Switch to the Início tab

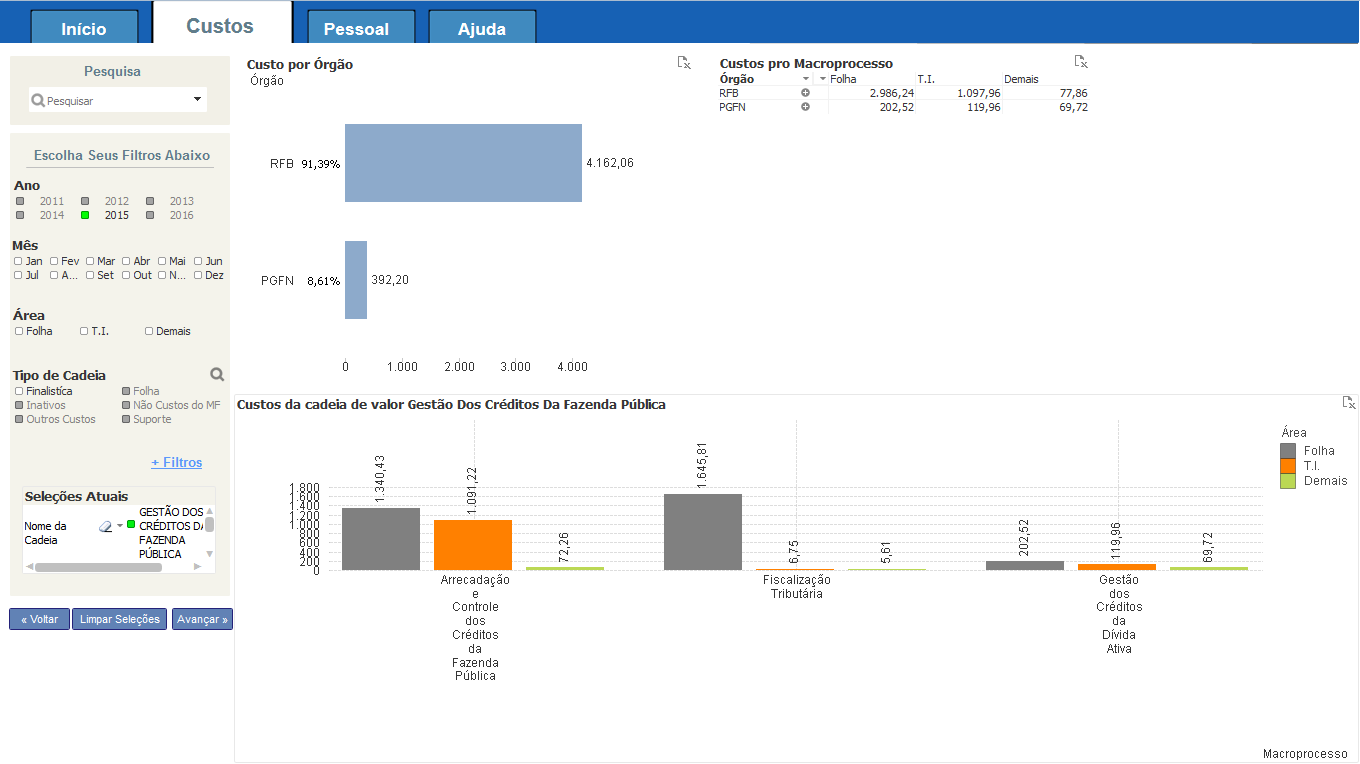point(84,29)
